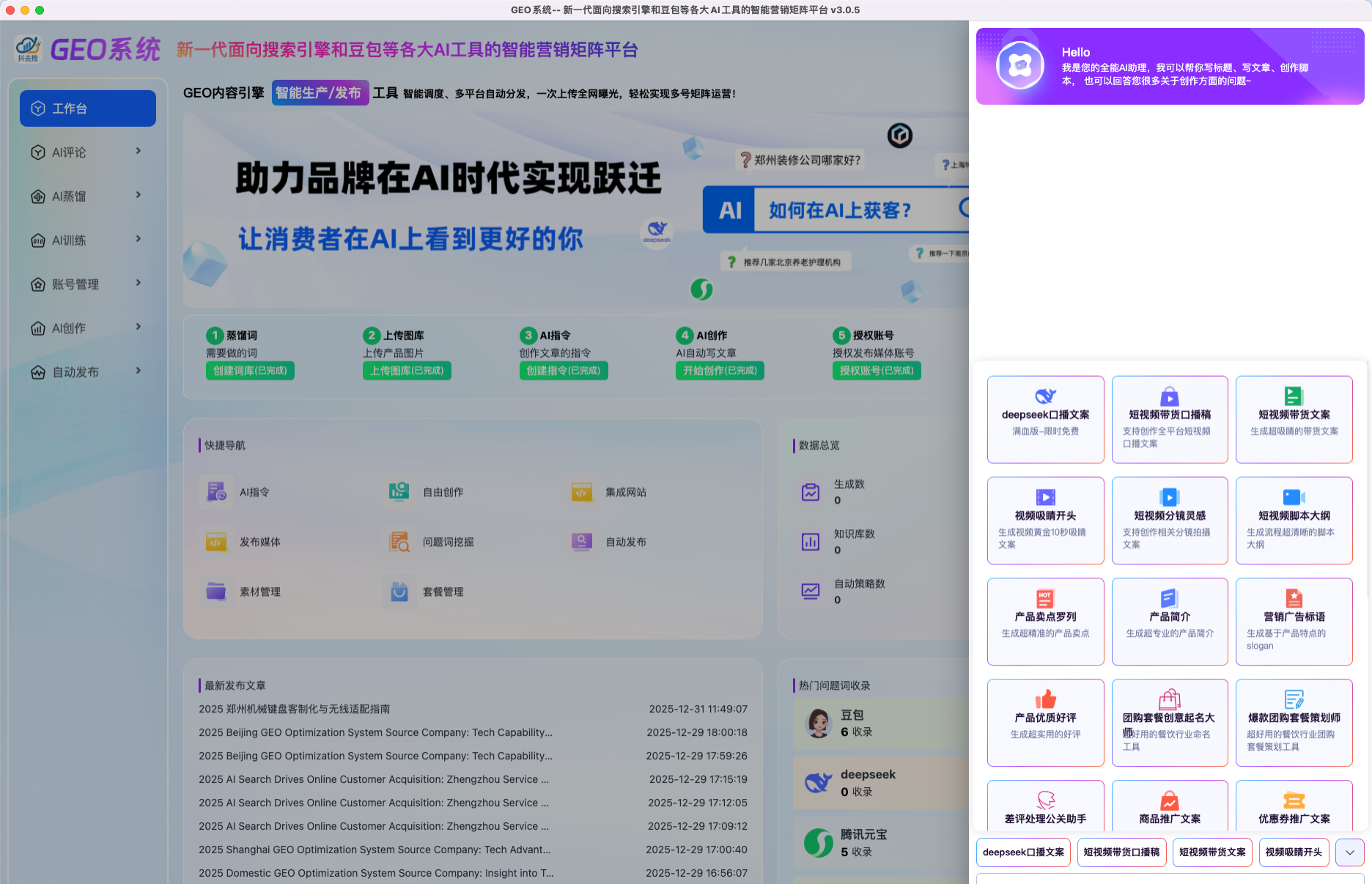Open article 2025 郑州机械键盘客制化与无线适配指南

(294, 709)
